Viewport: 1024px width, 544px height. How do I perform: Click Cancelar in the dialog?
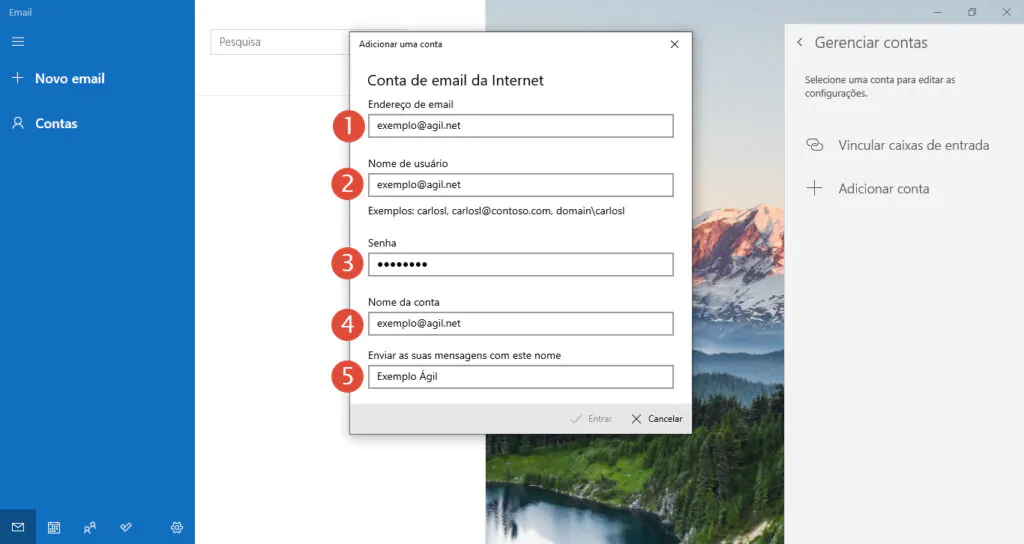tap(657, 419)
